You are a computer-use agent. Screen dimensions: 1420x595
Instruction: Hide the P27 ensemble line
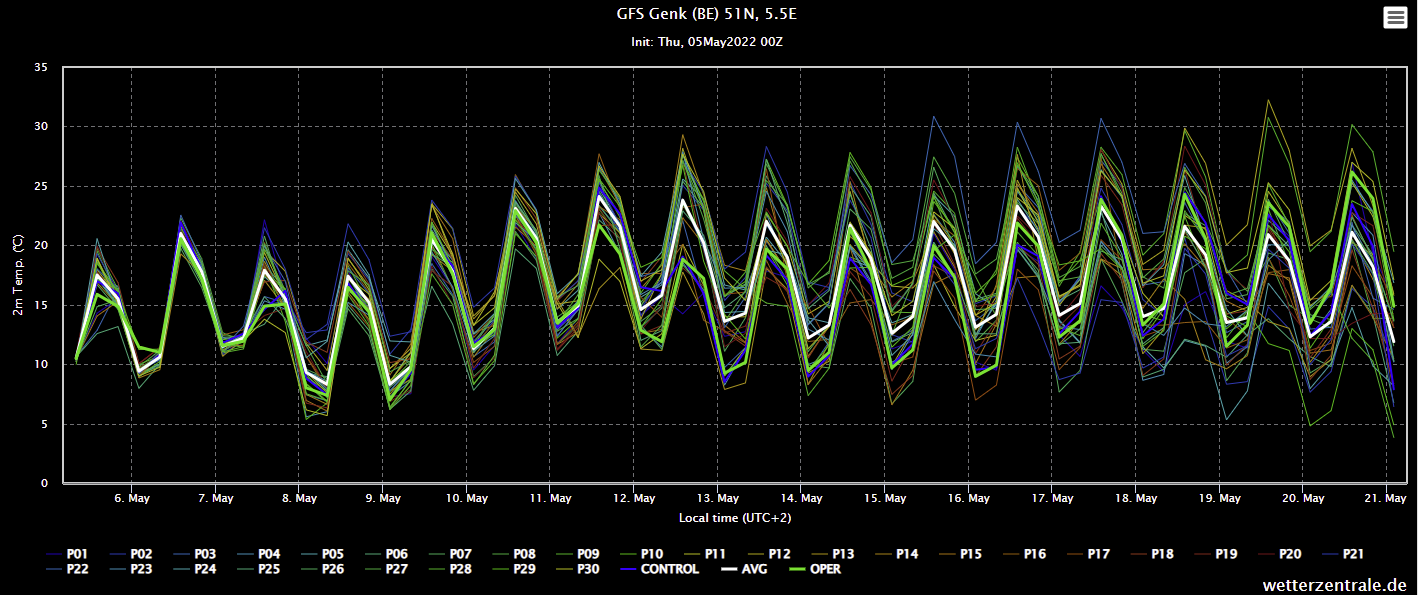tap(388, 569)
